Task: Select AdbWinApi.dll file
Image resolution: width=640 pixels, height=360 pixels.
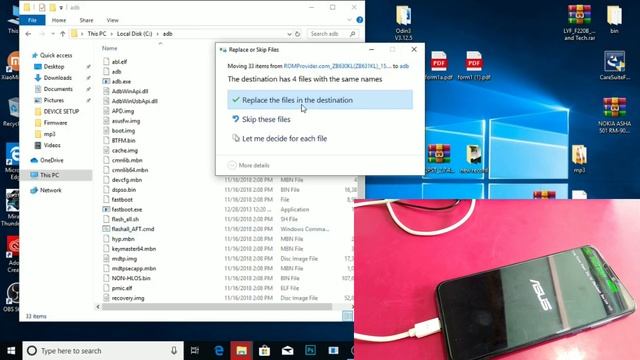Action: pos(130,91)
